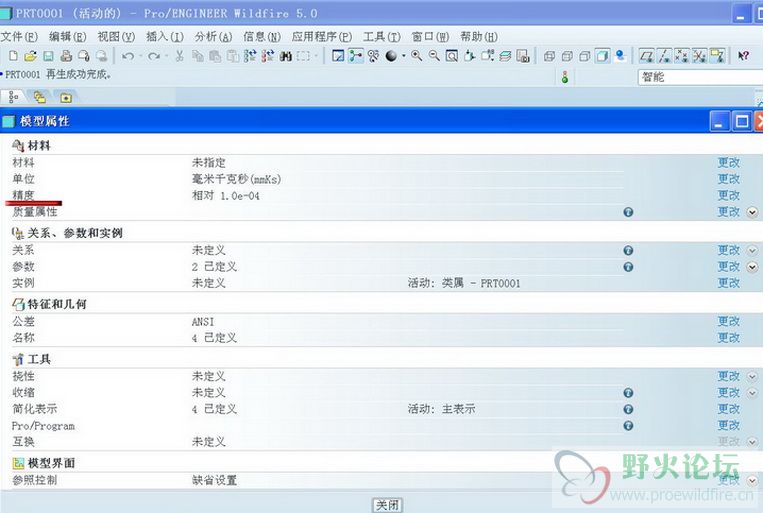763x513 pixels.
Task: Click the info icon in the Pro/Program row
Action: point(628,426)
